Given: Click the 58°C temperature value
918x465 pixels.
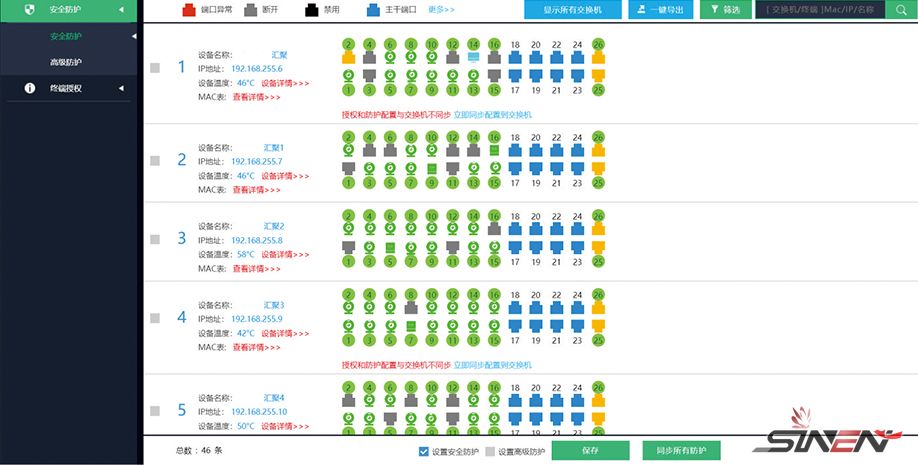Looking at the screenshot, I should tap(246, 255).
